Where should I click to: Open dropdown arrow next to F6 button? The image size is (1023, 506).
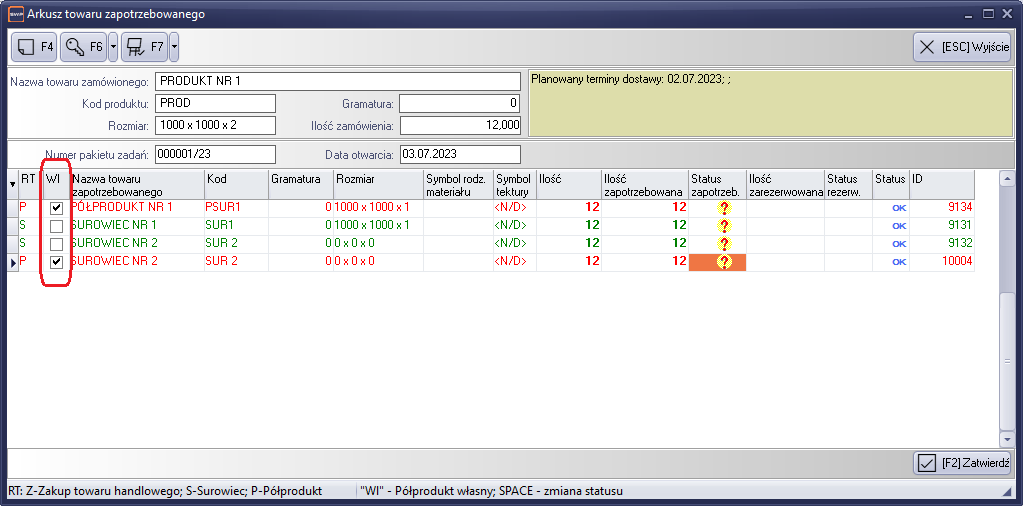point(113,47)
